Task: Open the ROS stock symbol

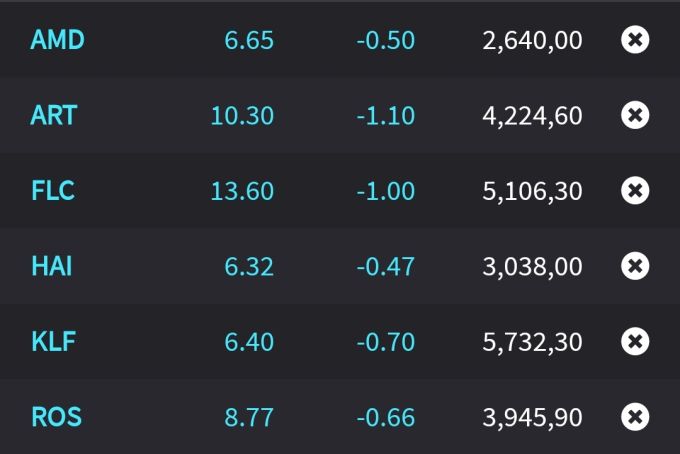Action: [x=56, y=416]
